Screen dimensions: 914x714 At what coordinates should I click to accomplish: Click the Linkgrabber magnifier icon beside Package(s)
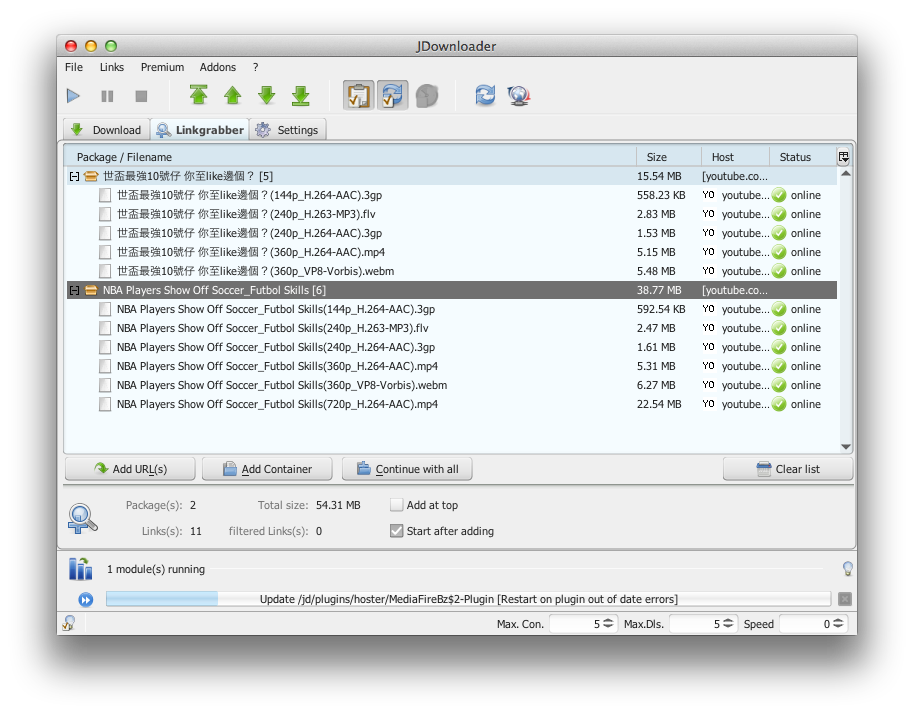coord(82,518)
